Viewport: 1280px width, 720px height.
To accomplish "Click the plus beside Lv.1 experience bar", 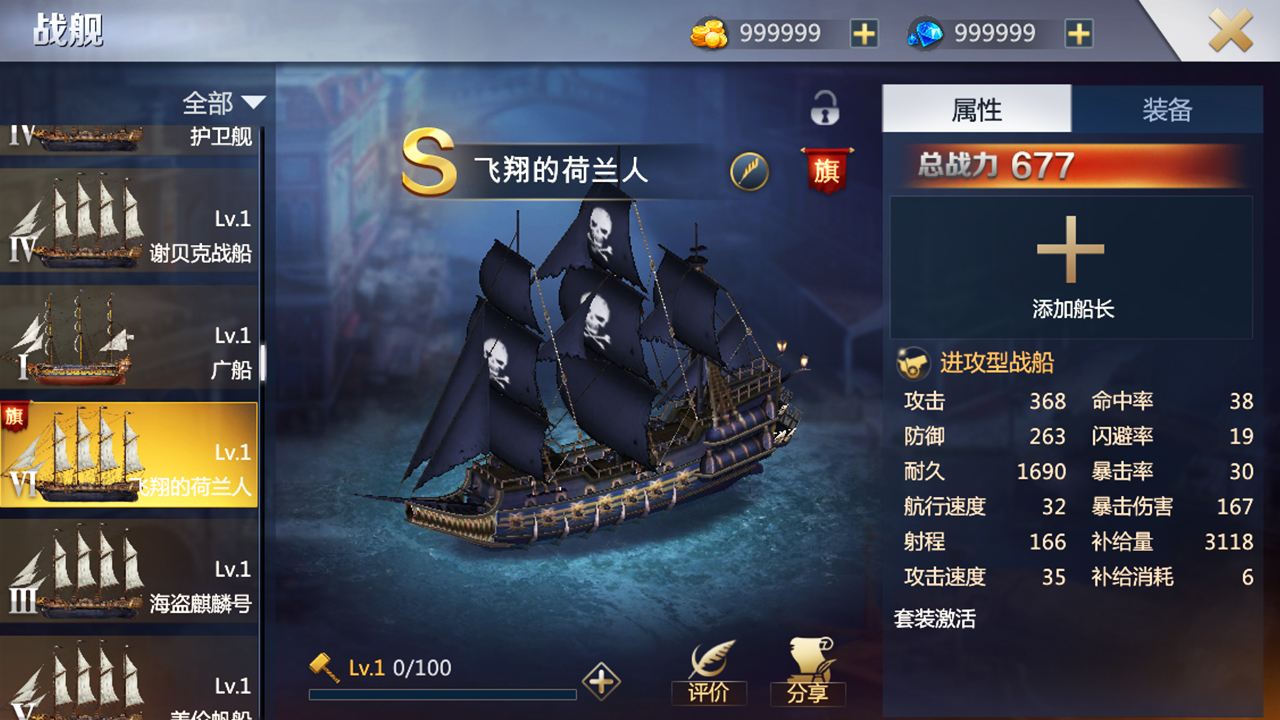I will [x=601, y=682].
